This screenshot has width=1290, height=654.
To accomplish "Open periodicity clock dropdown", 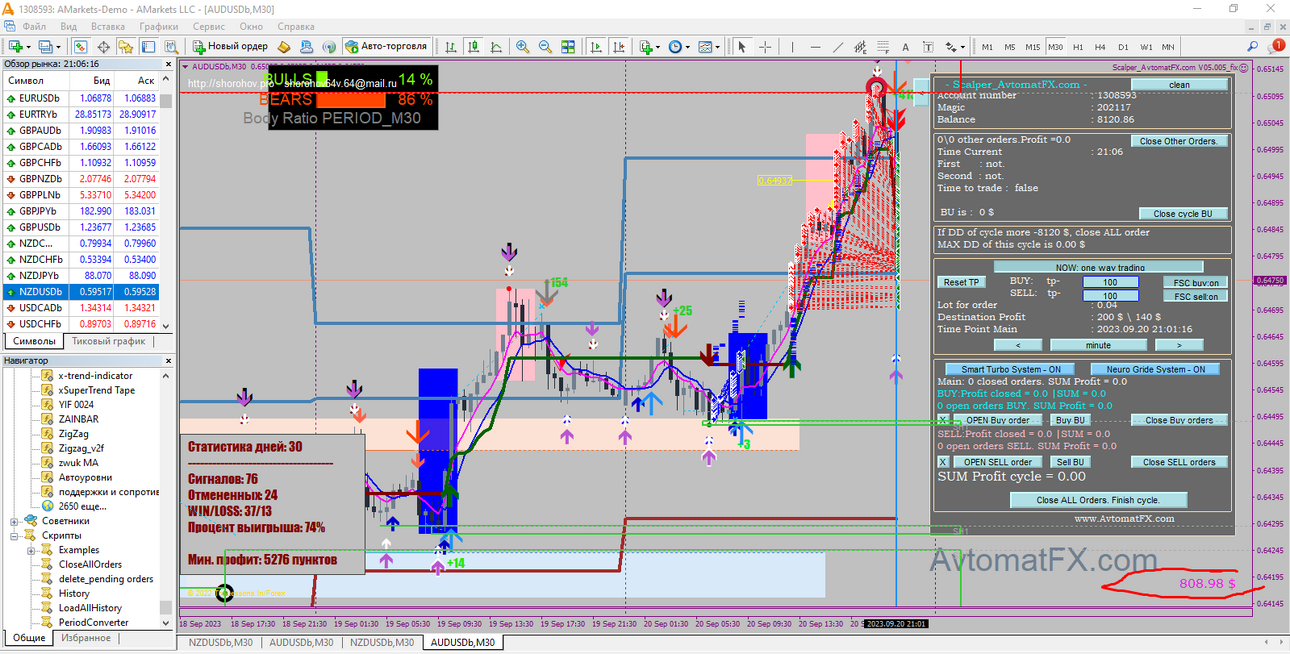I will pyautogui.click(x=688, y=46).
